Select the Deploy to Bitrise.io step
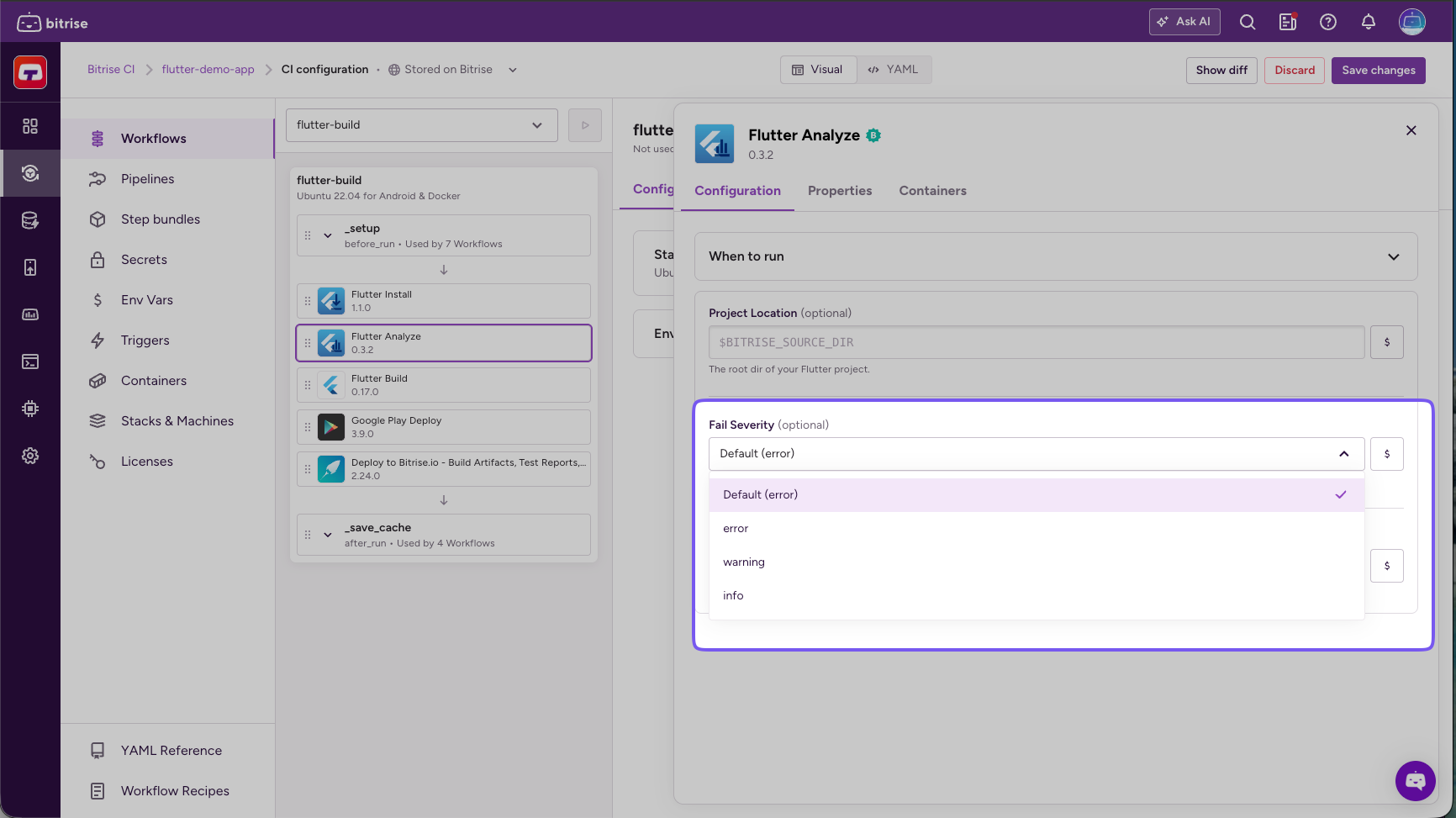Screen dimensions: 1456x818 click(x=444, y=469)
